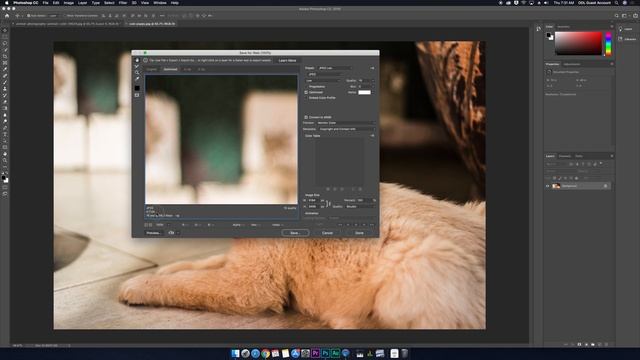The width and height of the screenshot is (640, 360).
Task: Click the Done button in the dialog
Action: [360, 233]
